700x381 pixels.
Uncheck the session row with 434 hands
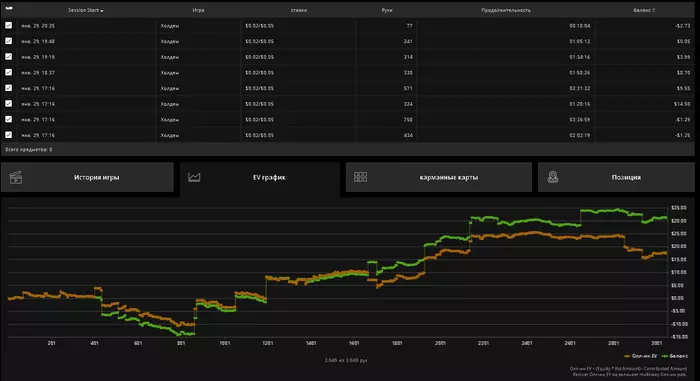click(x=8, y=135)
